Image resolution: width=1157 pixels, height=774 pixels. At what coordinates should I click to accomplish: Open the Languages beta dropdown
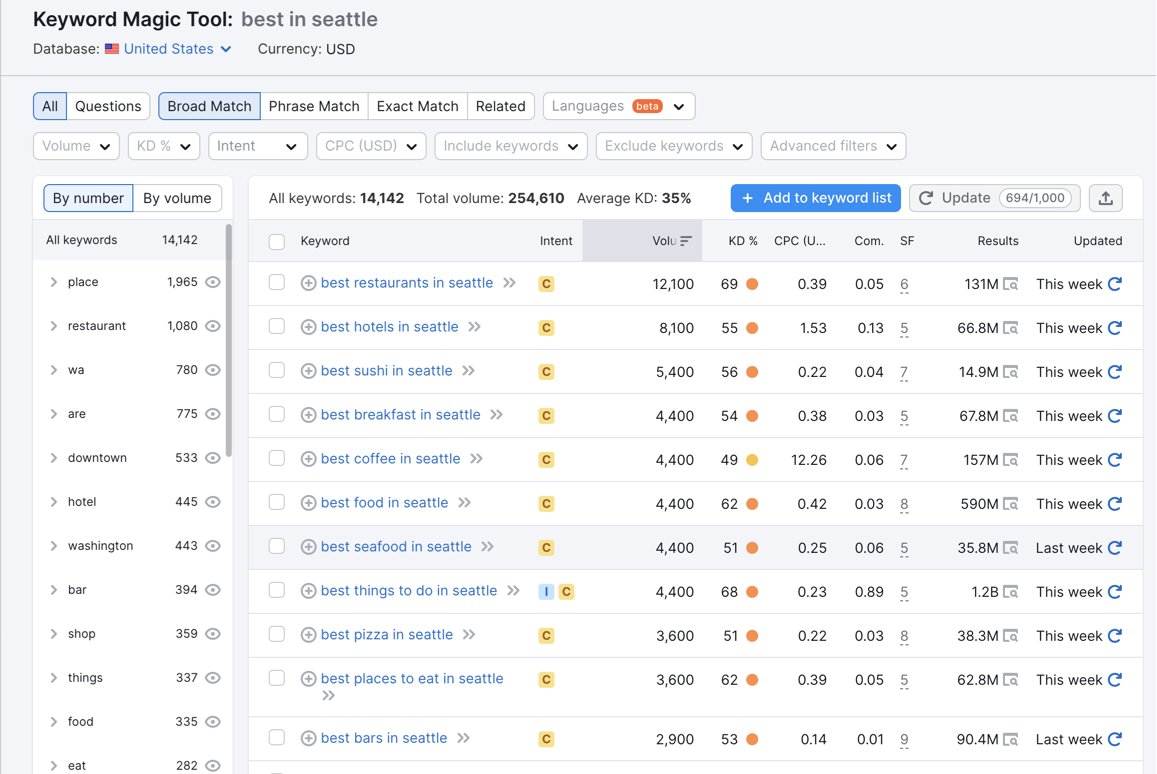619,106
